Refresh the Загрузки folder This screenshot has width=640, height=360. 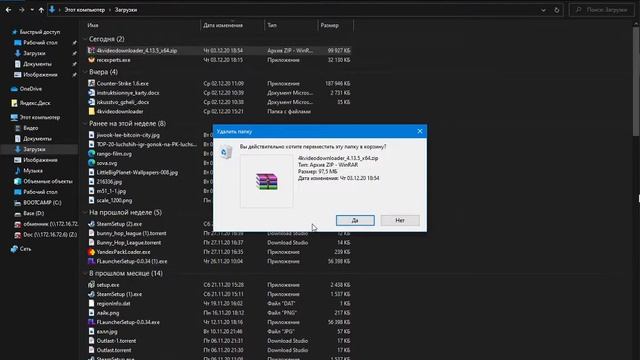pos(557,10)
